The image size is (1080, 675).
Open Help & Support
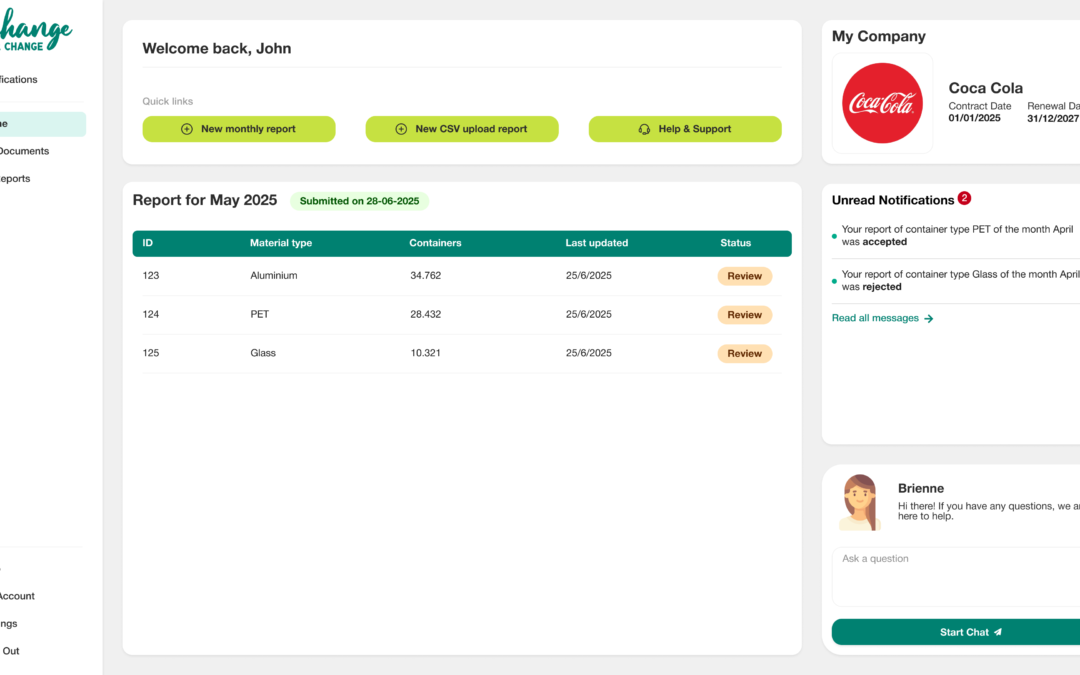tap(685, 129)
